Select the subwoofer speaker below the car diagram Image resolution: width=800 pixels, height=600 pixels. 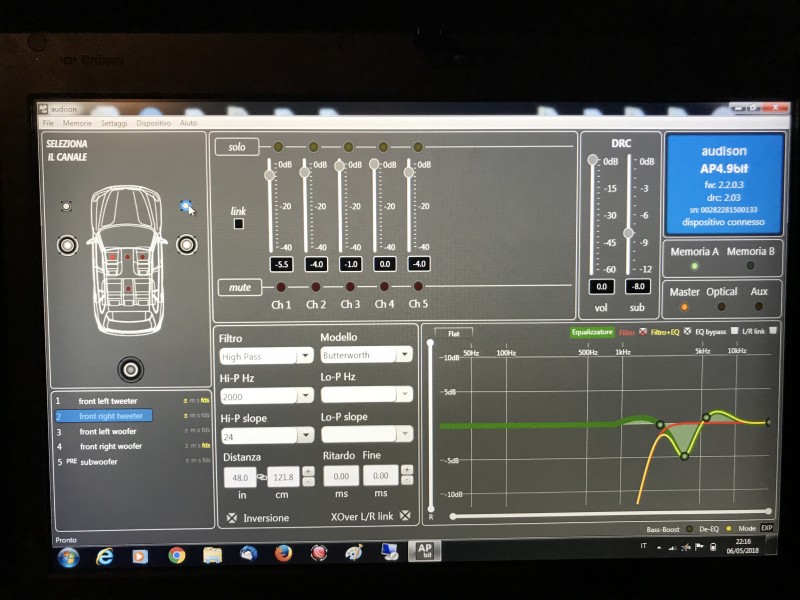pos(130,369)
